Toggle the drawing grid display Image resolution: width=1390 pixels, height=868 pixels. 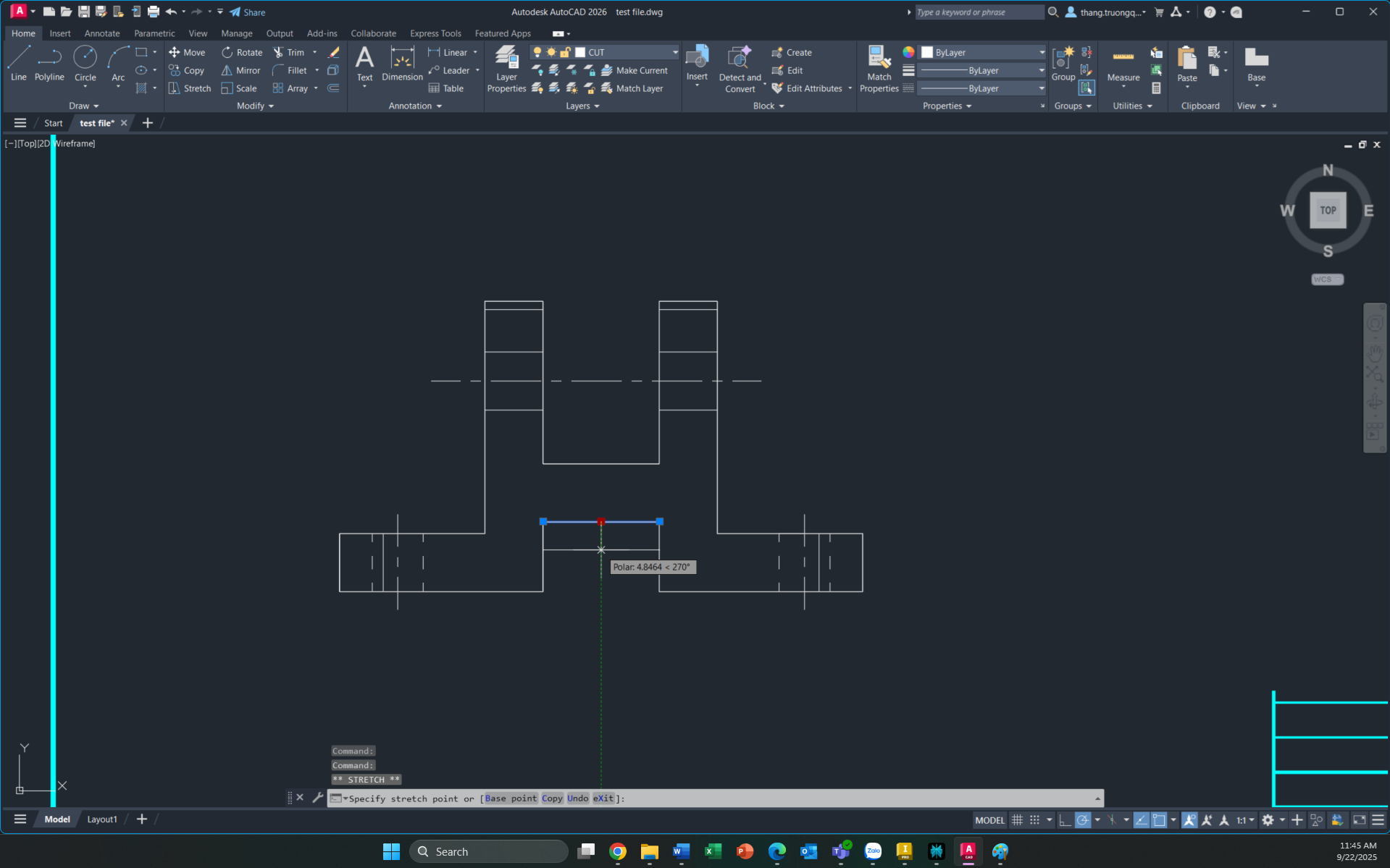[1017, 819]
